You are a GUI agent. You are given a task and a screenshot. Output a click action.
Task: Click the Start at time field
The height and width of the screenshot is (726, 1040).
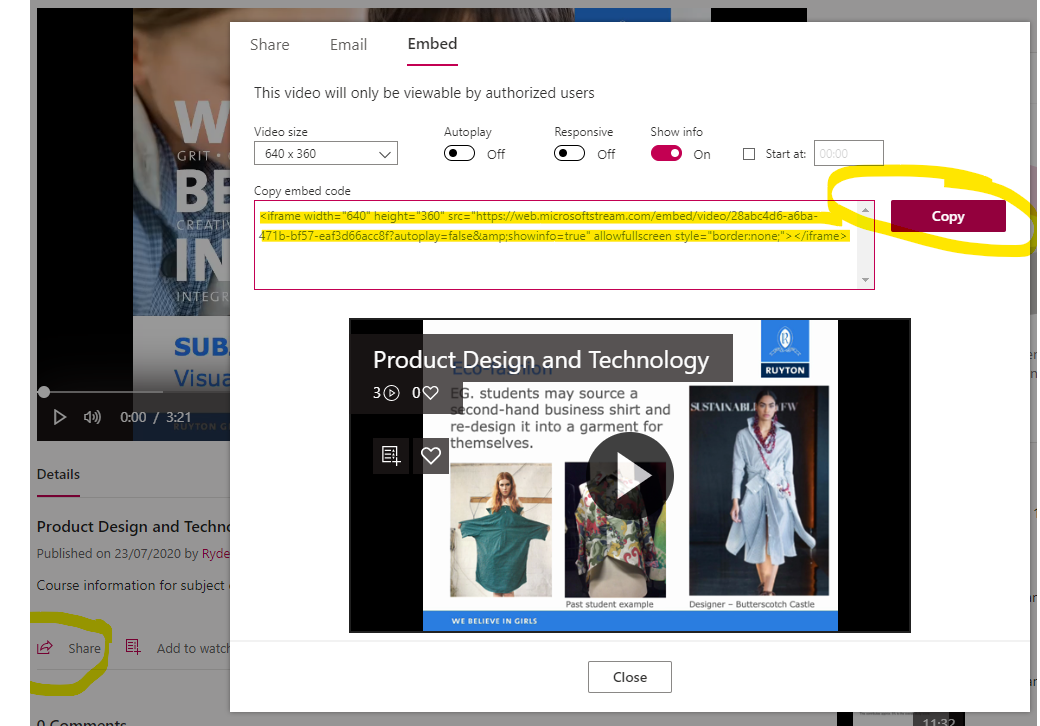coord(848,153)
